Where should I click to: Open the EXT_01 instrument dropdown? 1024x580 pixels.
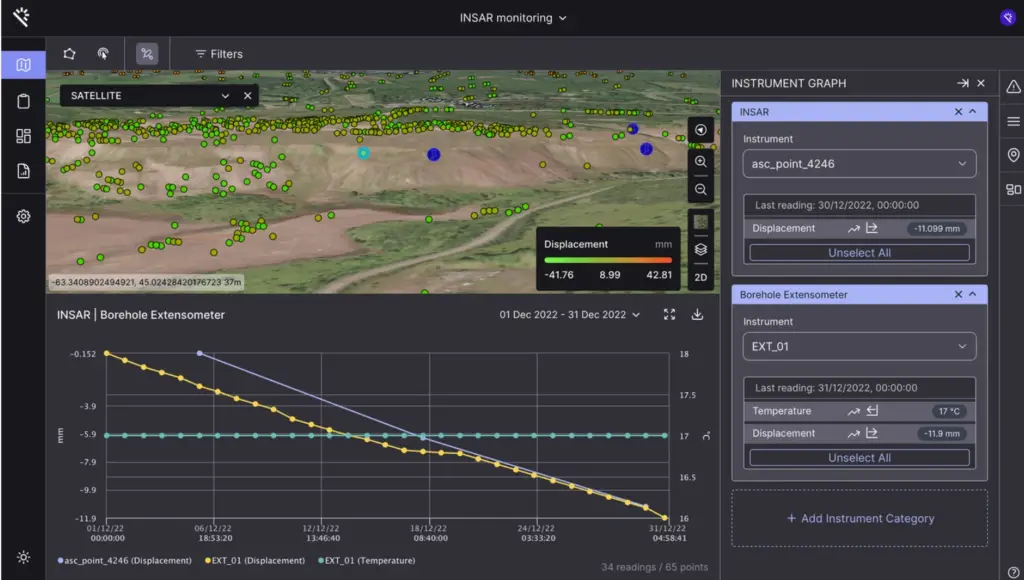(859, 347)
